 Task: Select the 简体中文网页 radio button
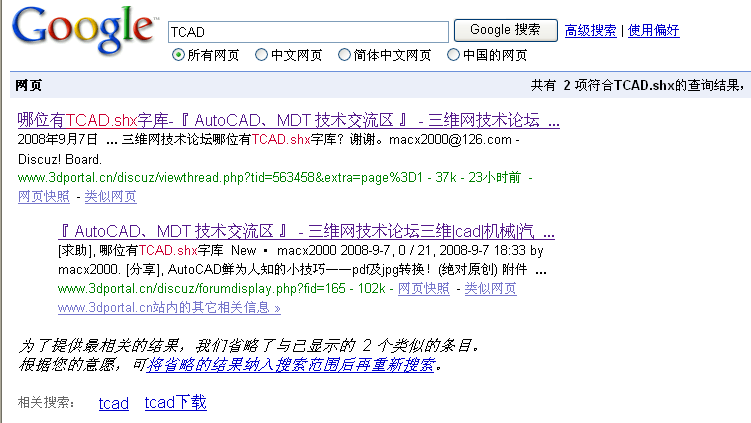tap(344, 55)
